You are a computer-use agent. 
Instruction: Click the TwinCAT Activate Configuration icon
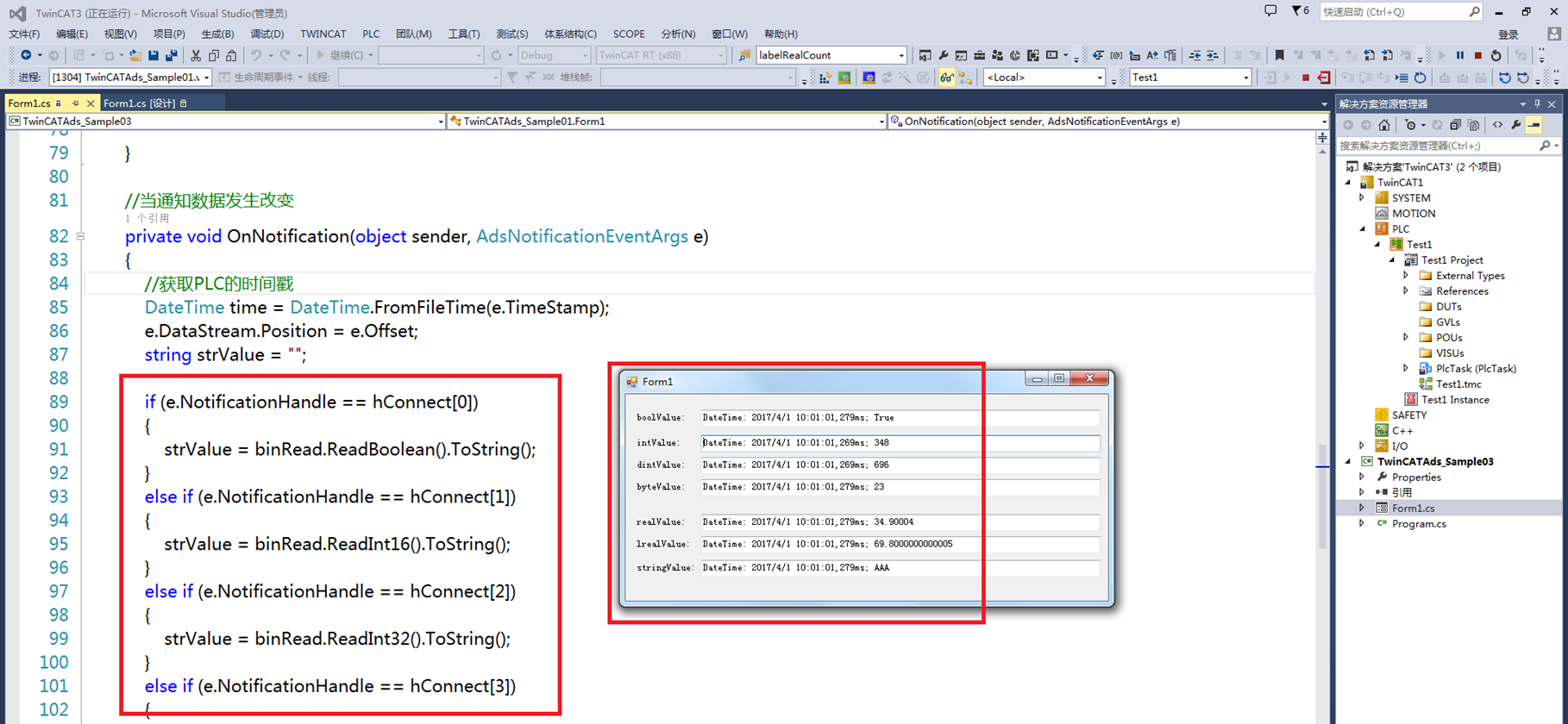pos(825,78)
